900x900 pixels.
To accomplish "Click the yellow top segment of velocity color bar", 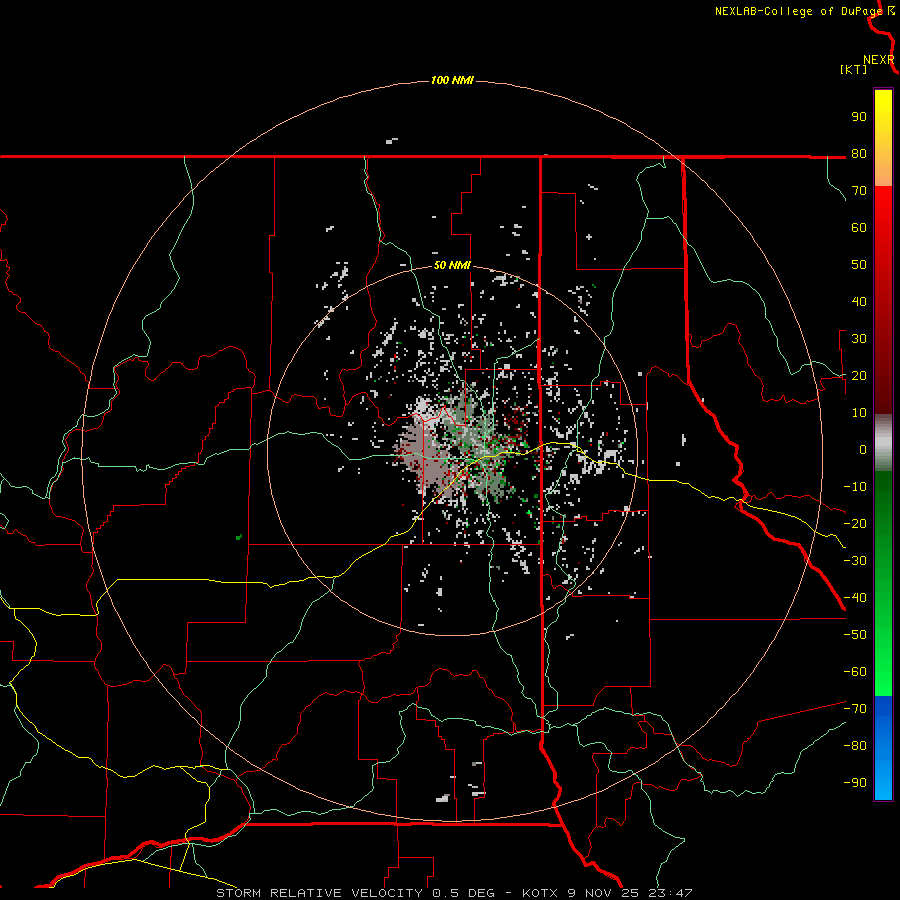I will pyautogui.click(x=883, y=138).
